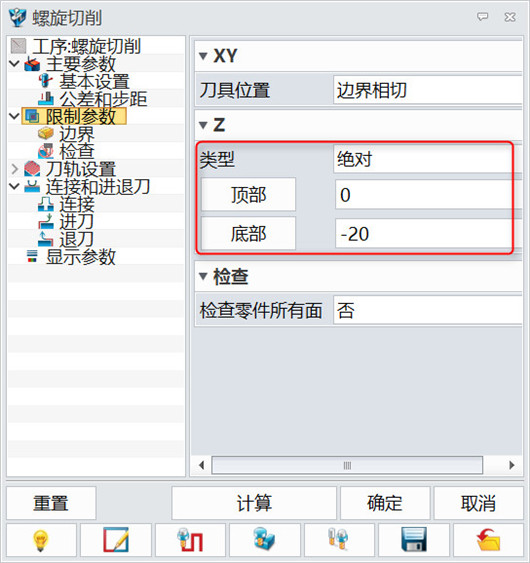Image resolution: width=530 pixels, height=563 pixels.
Task: Click the blue solid verify icon
Action: pos(265,540)
